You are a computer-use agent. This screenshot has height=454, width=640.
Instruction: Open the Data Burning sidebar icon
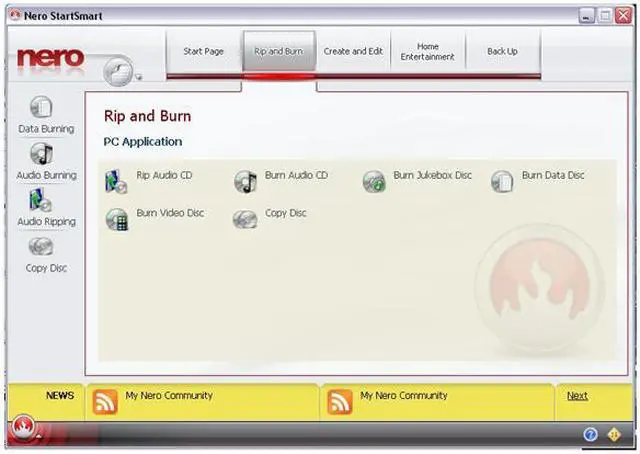pyautogui.click(x=41, y=107)
